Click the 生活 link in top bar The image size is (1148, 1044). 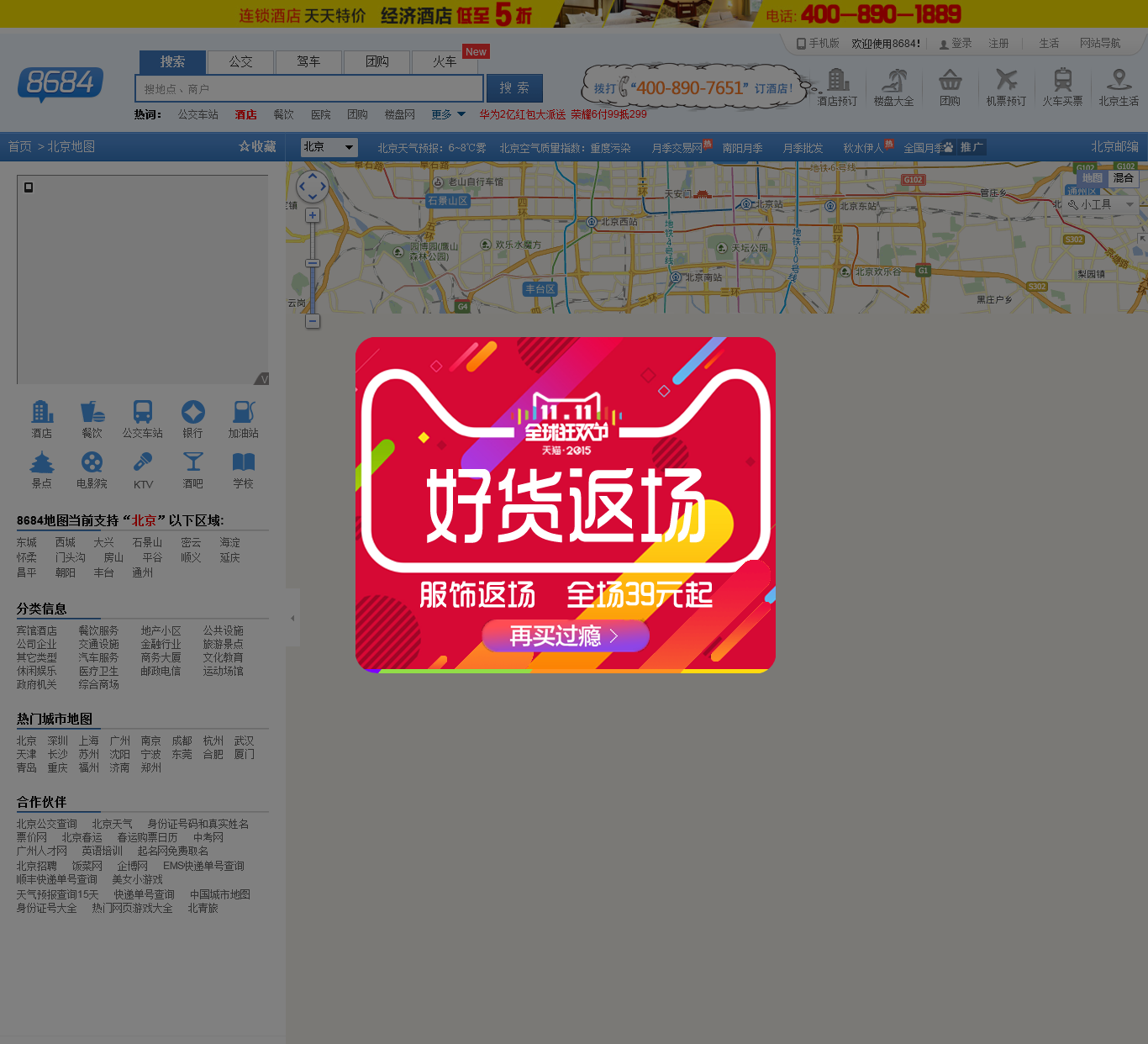tap(1049, 44)
